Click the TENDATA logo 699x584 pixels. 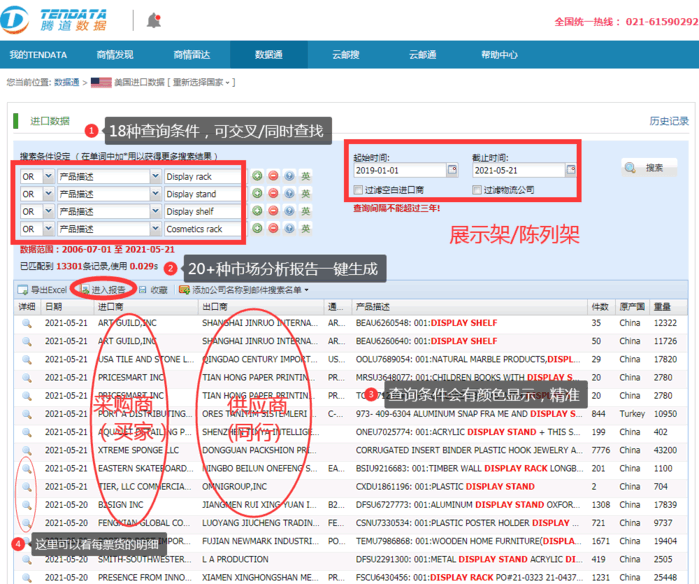point(53,20)
